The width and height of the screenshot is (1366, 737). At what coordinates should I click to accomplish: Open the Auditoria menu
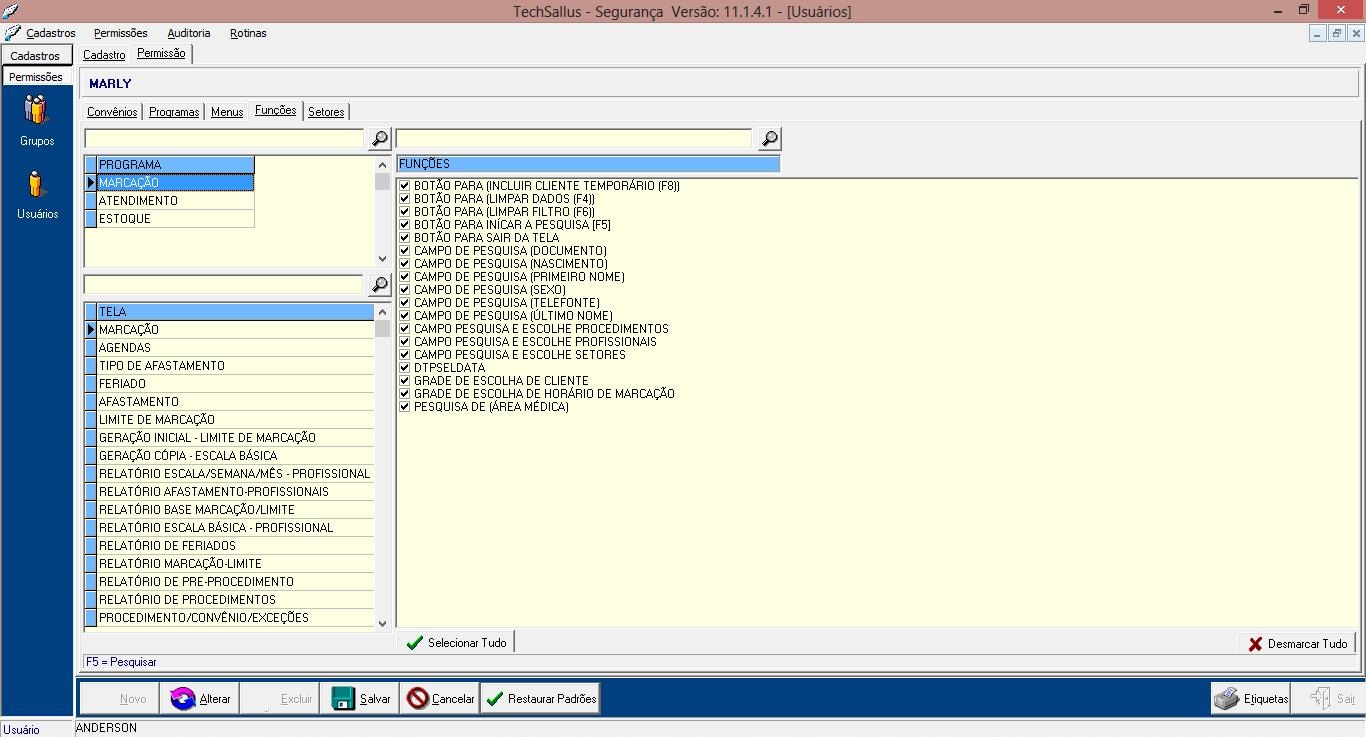[189, 33]
